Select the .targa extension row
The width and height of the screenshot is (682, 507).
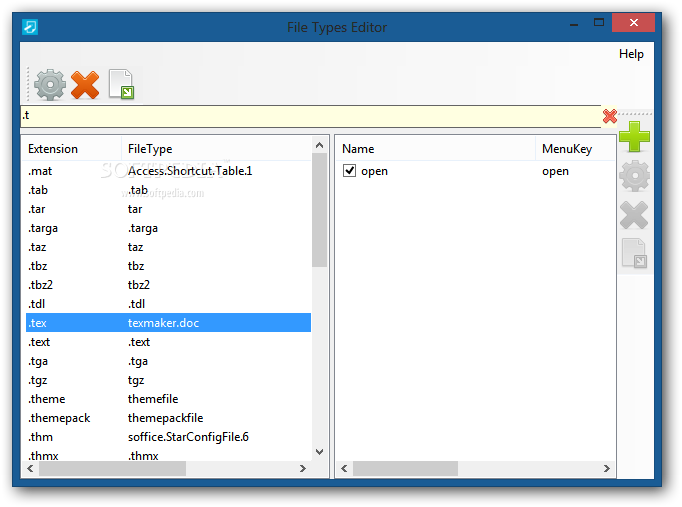[x=168, y=228]
